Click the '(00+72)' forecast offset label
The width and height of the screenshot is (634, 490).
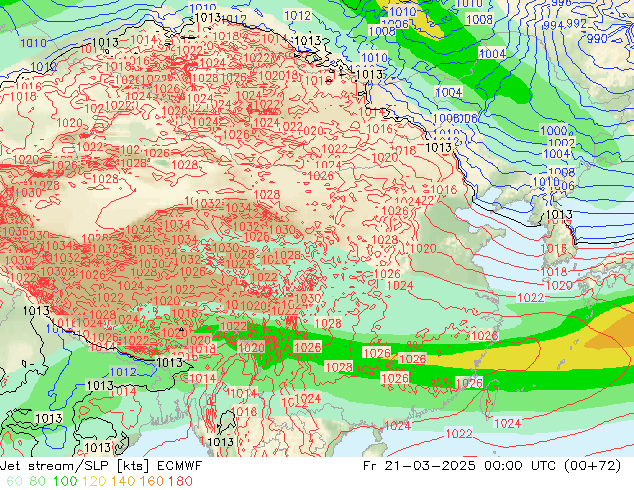click(593, 466)
